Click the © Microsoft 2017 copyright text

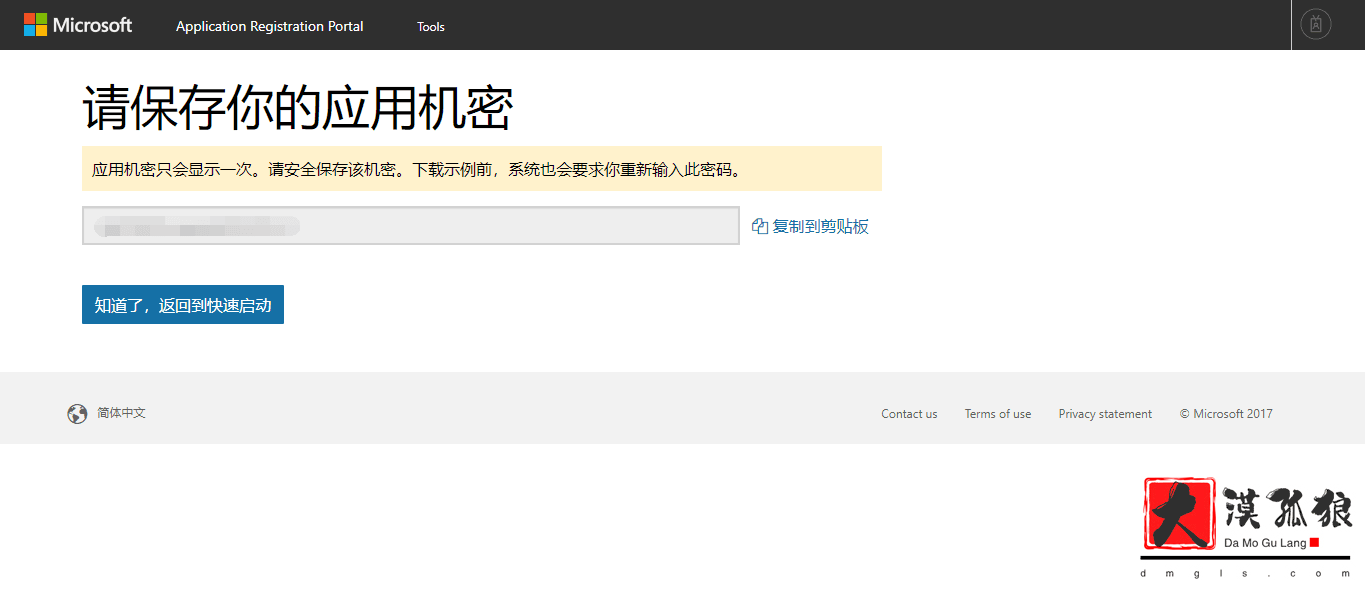pos(1226,414)
